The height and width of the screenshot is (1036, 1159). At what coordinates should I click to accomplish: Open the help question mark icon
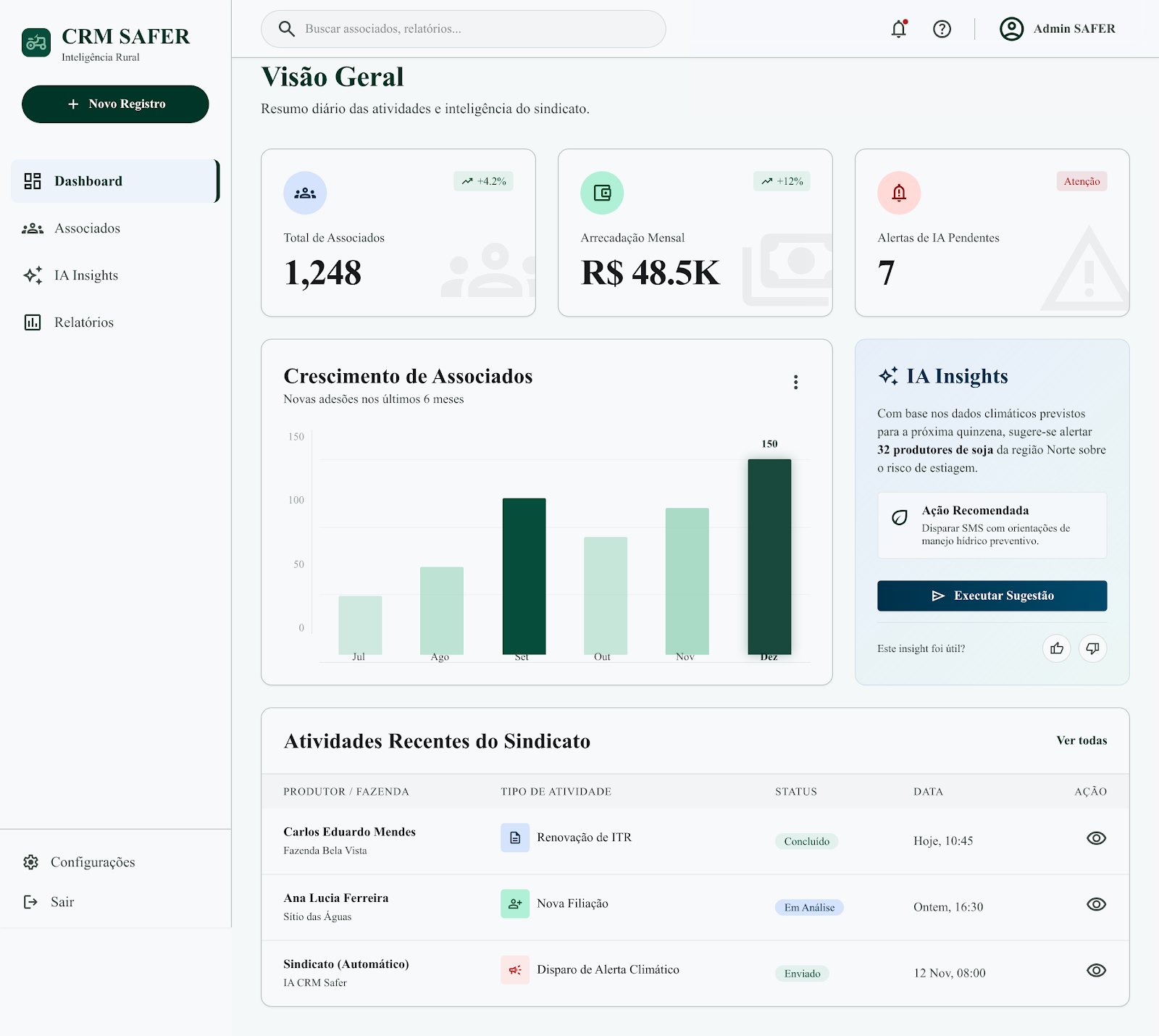coord(942,29)
